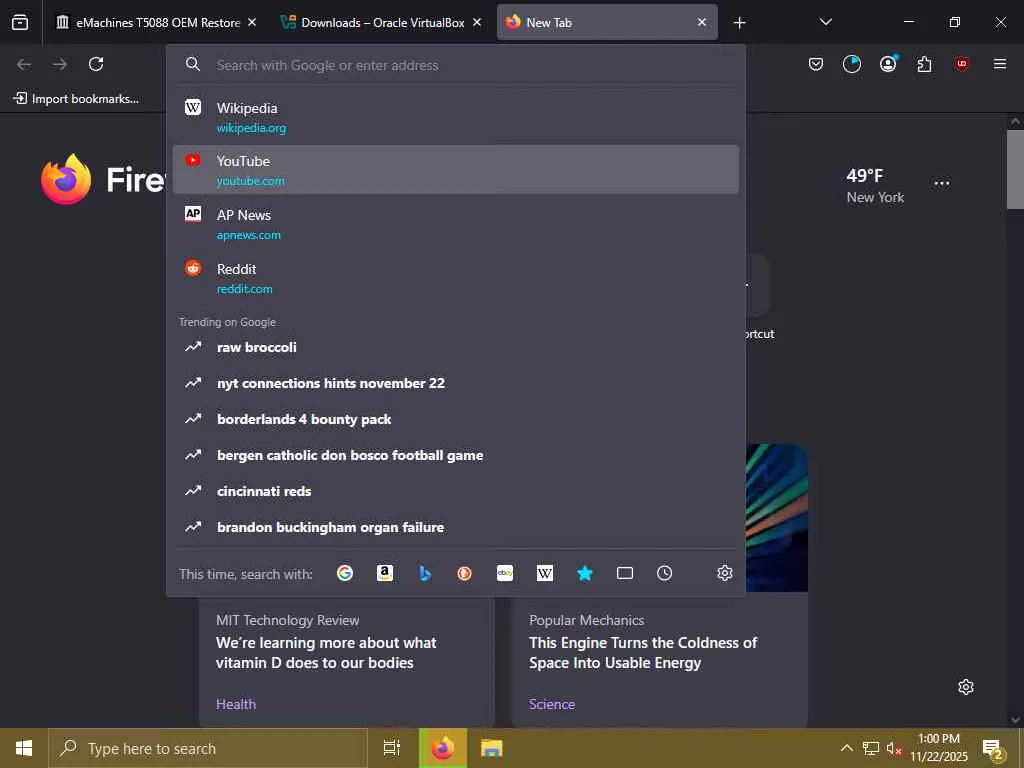Open the 49°F New York weather widget
The width and height of the screenshot is (1024, 768).
(875, 185)
